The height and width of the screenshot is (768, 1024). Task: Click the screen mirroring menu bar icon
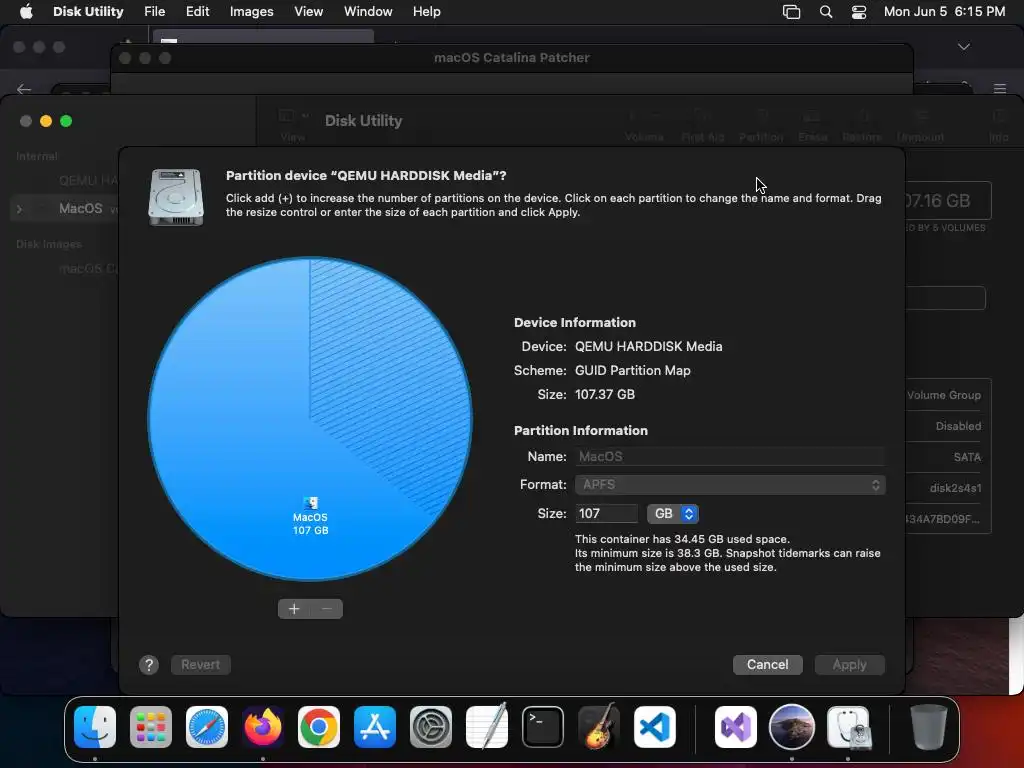tap(792, 12)
